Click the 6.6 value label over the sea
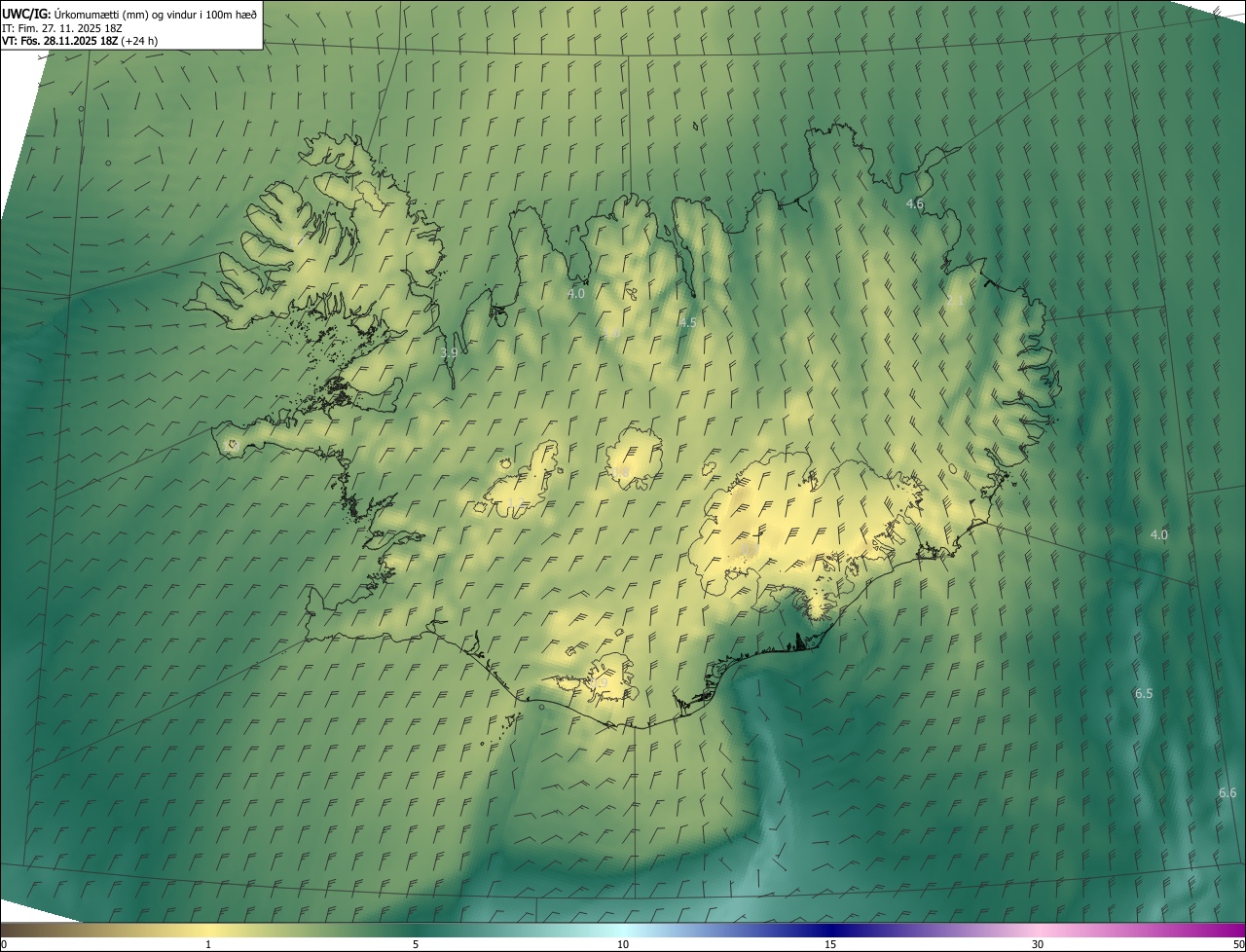1246x952 pixels. (x=1228, y=793)
